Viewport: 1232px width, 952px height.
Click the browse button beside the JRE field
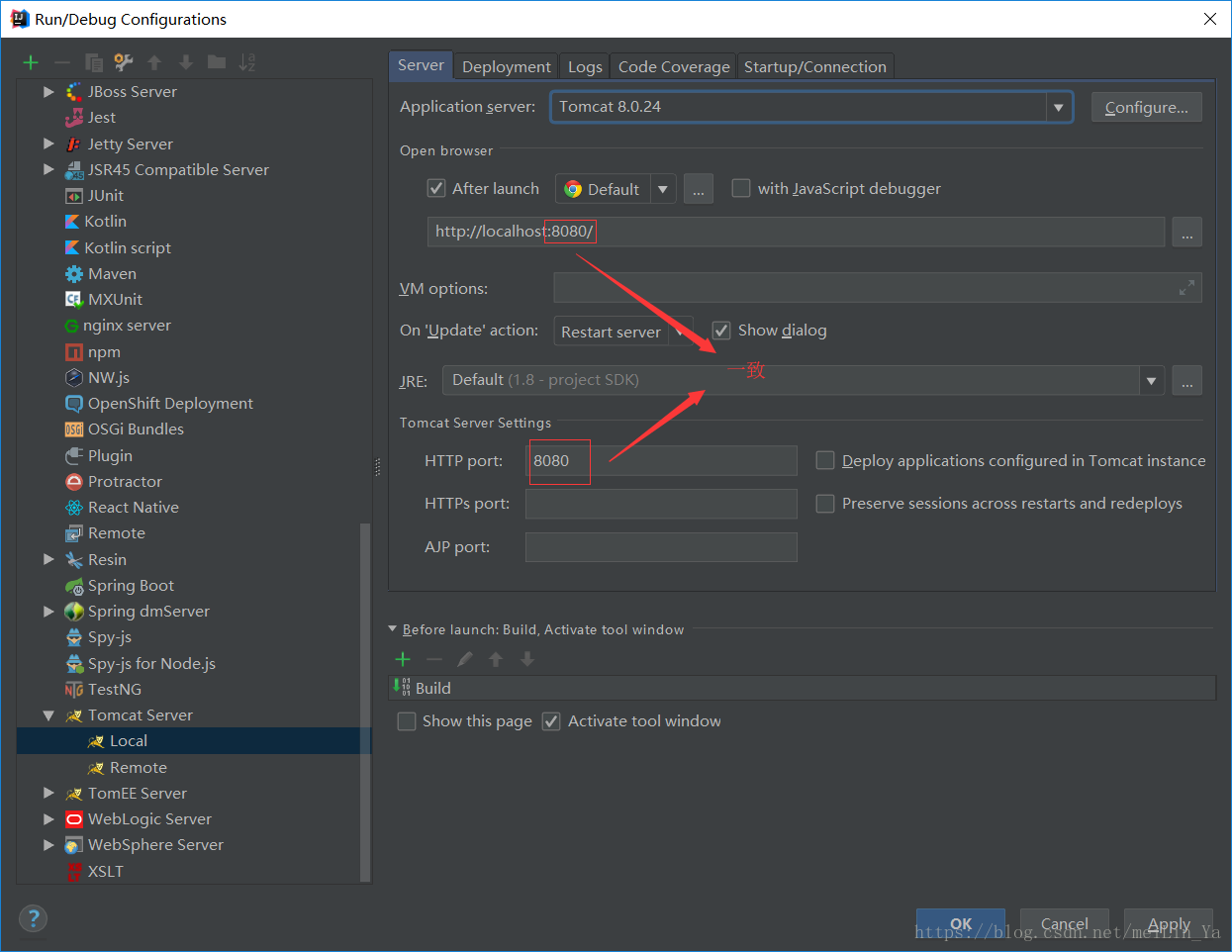pos(1186,380)
